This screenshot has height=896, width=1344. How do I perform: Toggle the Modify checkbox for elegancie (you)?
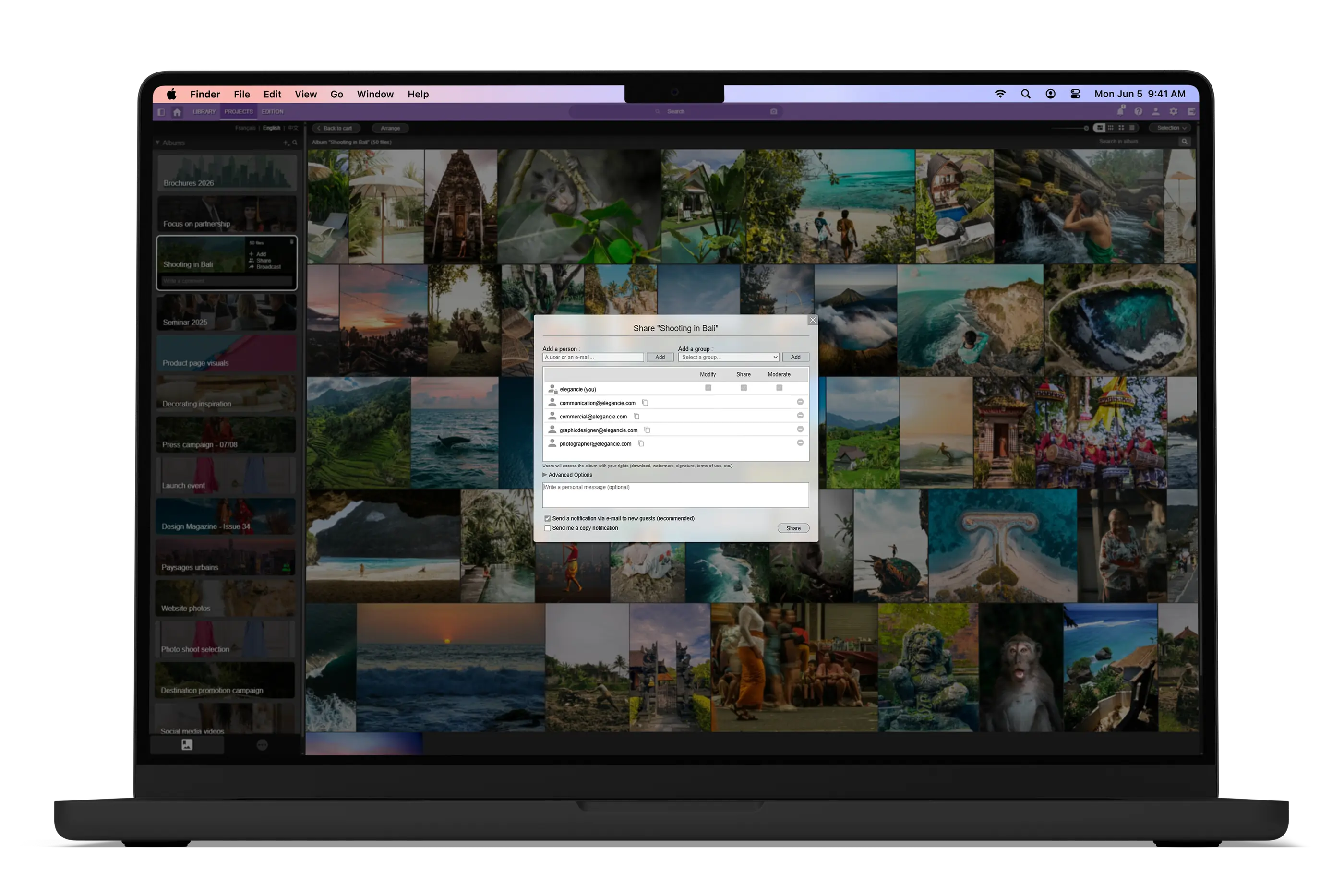click(x=708, y=388)
